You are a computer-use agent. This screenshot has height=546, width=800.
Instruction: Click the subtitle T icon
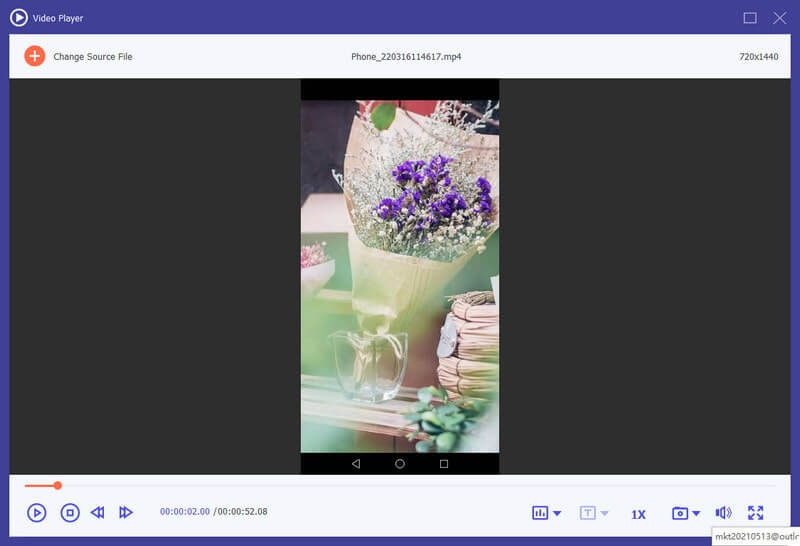pyautogui.click(x=588, y=513)
